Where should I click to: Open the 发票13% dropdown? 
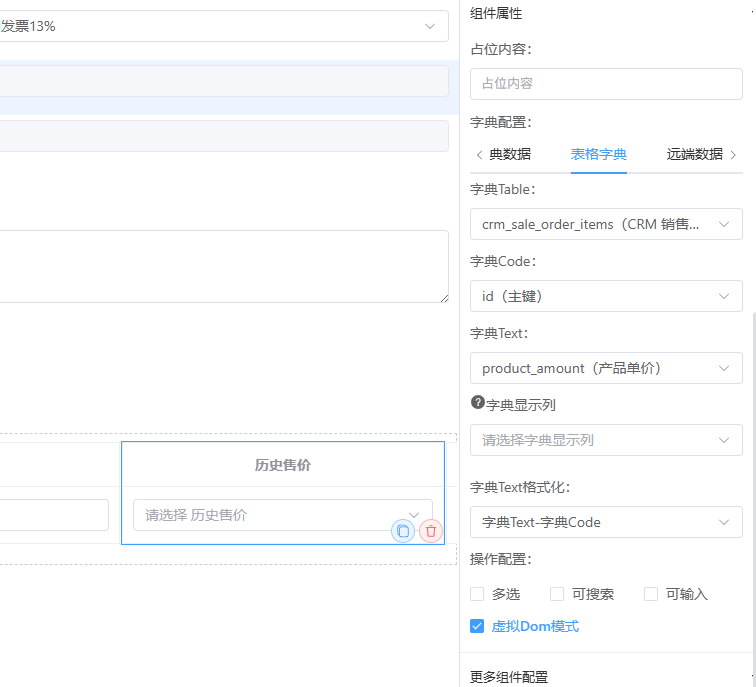click(220, 26)
